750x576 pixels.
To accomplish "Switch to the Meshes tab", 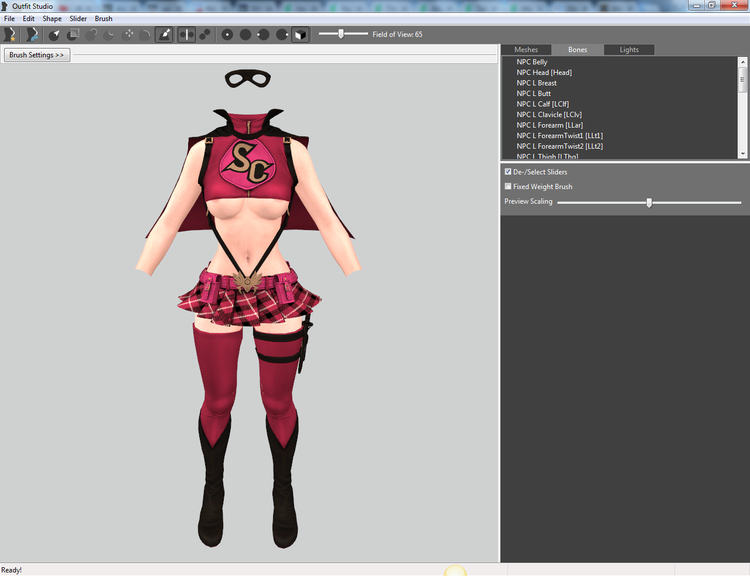I will click(526, 50).
